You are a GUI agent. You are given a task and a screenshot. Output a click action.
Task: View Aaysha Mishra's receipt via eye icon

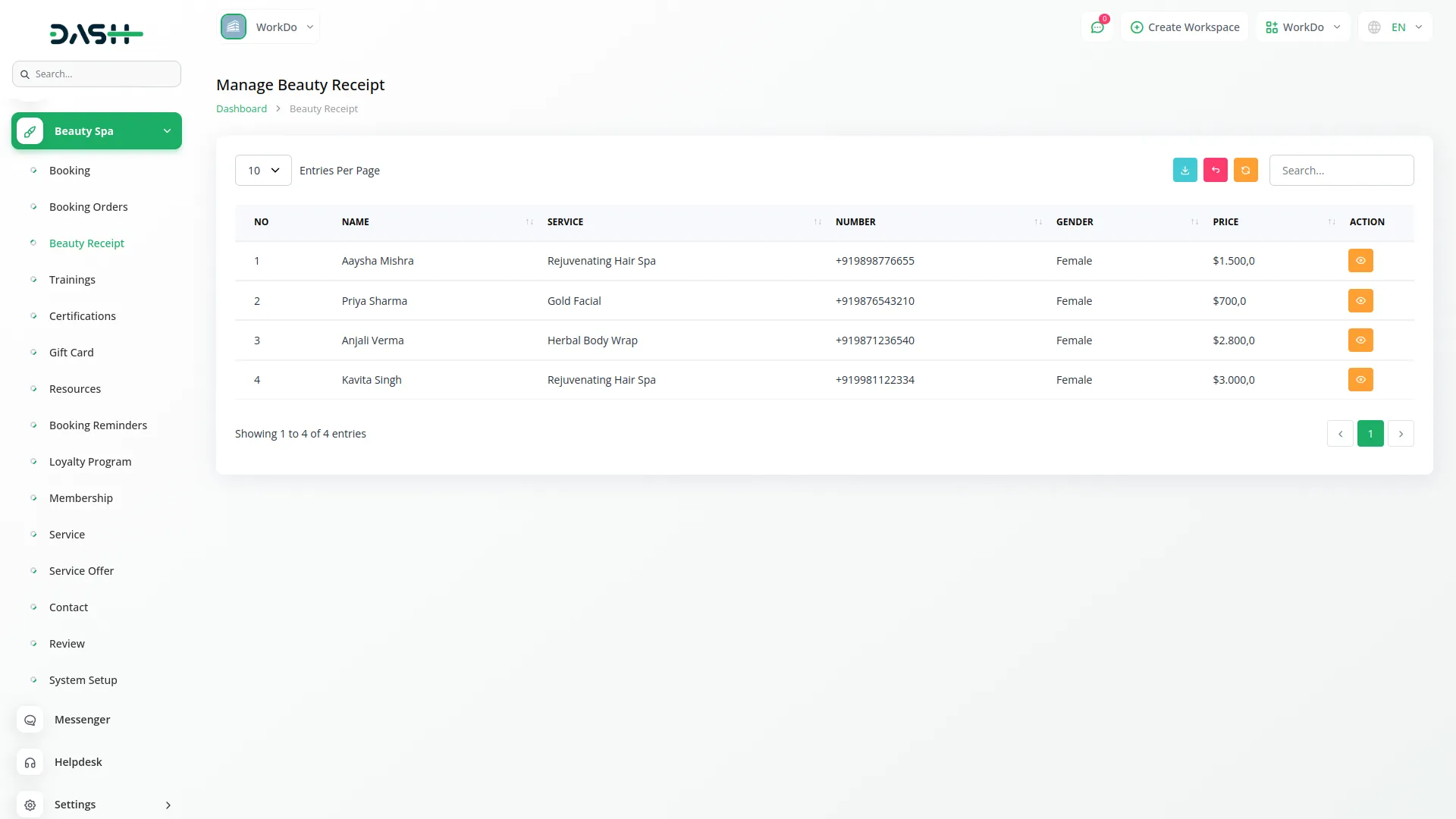[x=1360, y=261]
